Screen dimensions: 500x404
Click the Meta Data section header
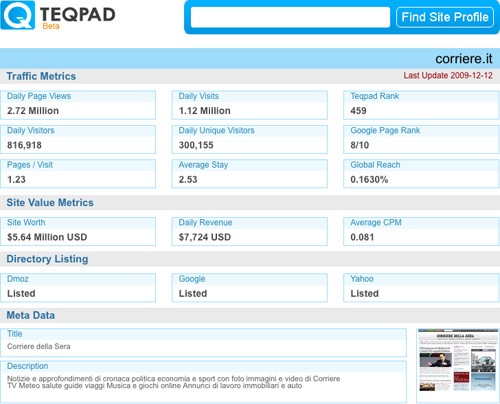(31, 315)
